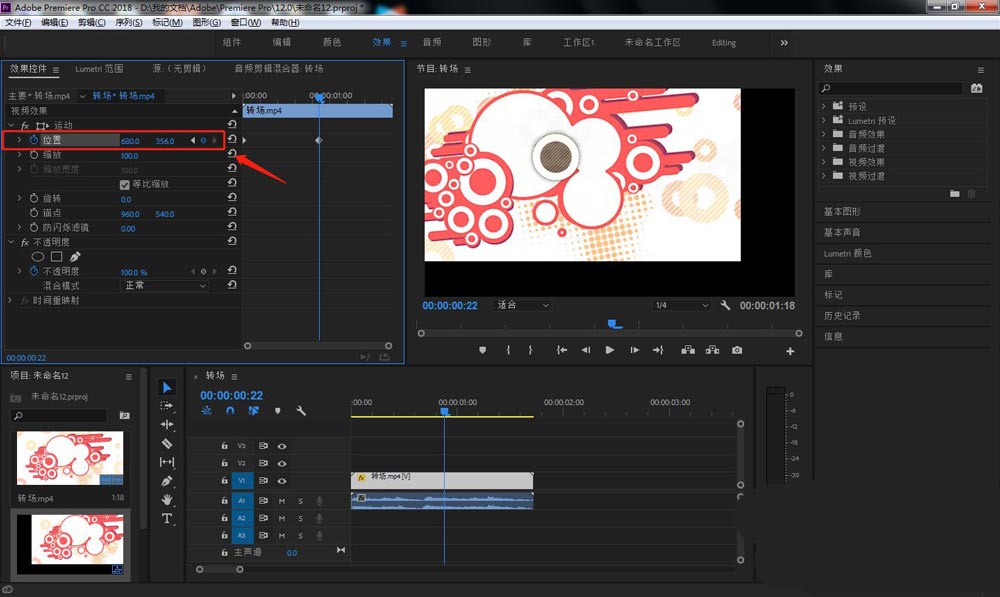Reset the 位置 parameter
Screen dimensions: 1000x597
(x=232, y=140)
